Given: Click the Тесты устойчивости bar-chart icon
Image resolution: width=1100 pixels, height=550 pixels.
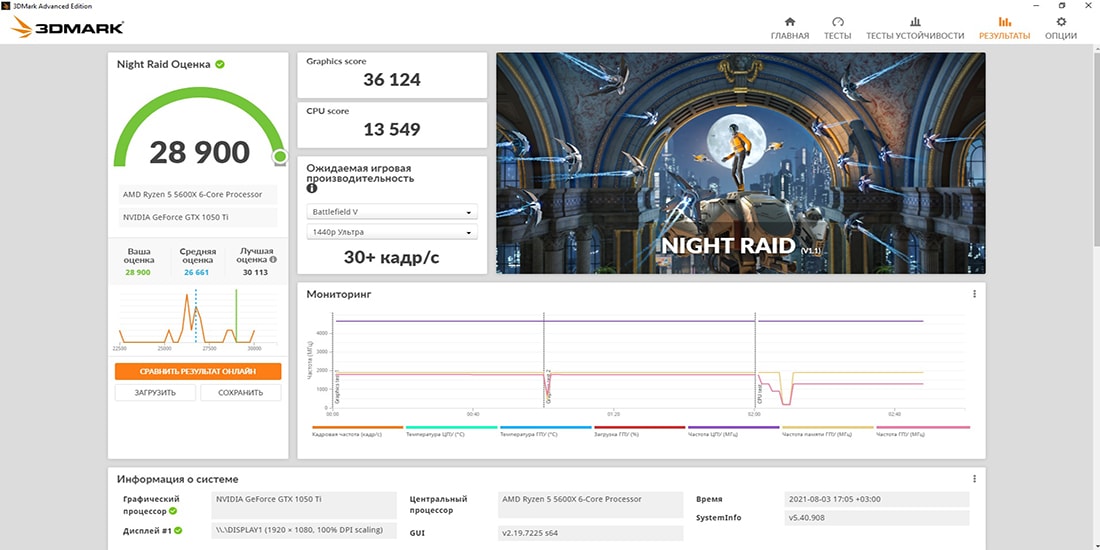Looking at the screenshot, I should point(914,22).
